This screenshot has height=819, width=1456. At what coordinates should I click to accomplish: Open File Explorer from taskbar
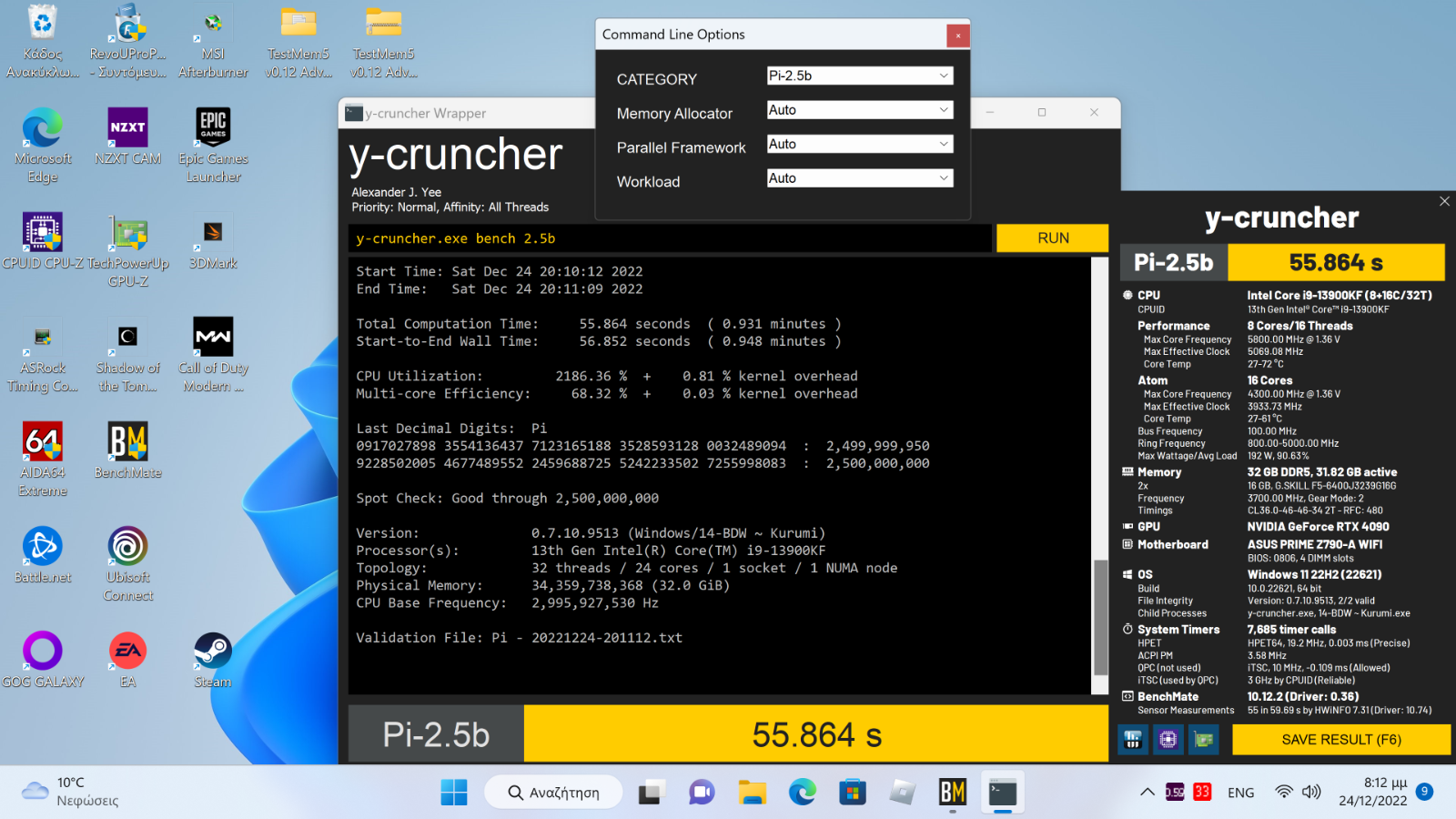tap(752, 793)
